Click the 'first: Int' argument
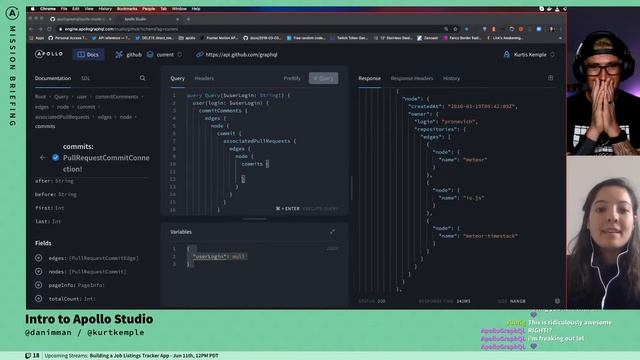Image resolution: width=640 pixels, height=360 pixels. pos(49,208)
